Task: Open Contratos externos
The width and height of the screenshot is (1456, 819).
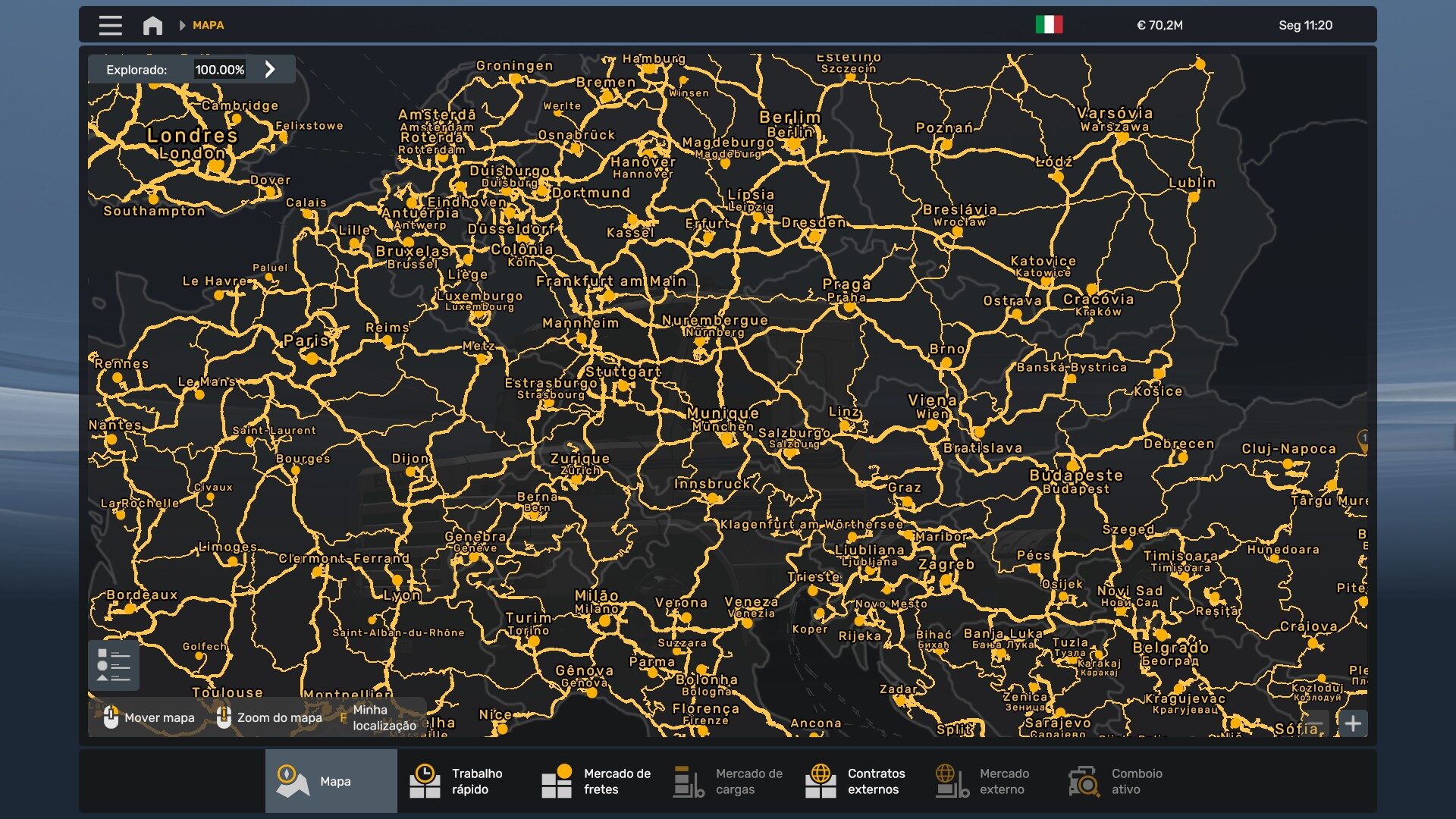Action: pos(859,781)
